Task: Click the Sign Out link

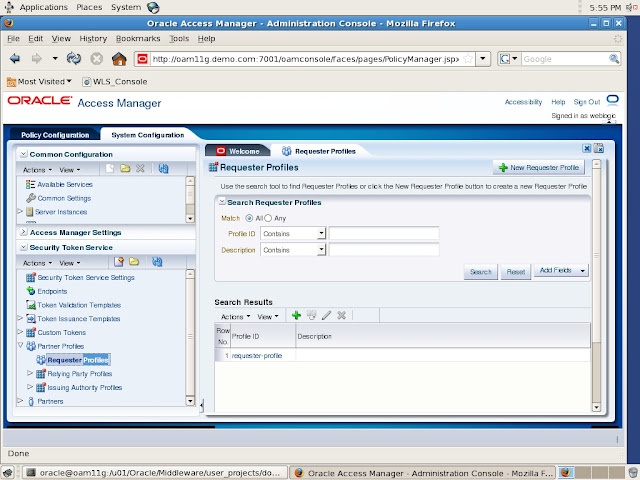Action: [x=587, y=102]
